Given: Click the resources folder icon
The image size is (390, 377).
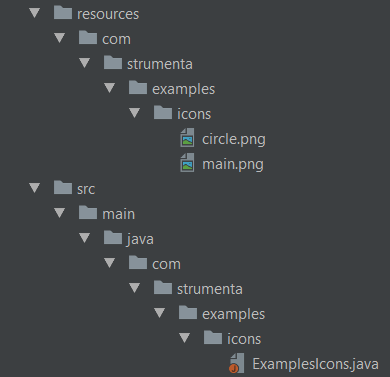Looking at the screenshot, I should coord(63,13).
